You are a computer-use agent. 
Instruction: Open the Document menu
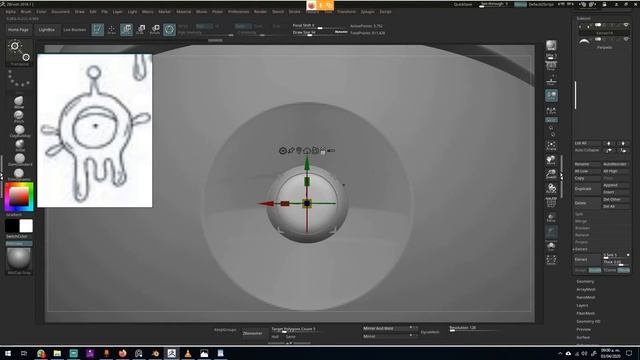point(60,12)
